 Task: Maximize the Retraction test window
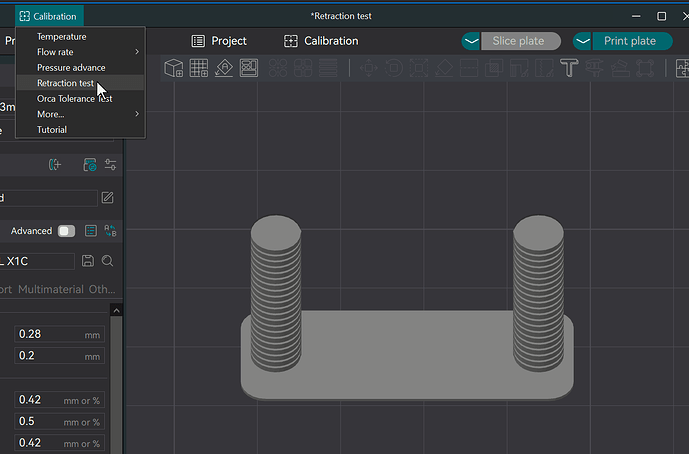[661, 16]
